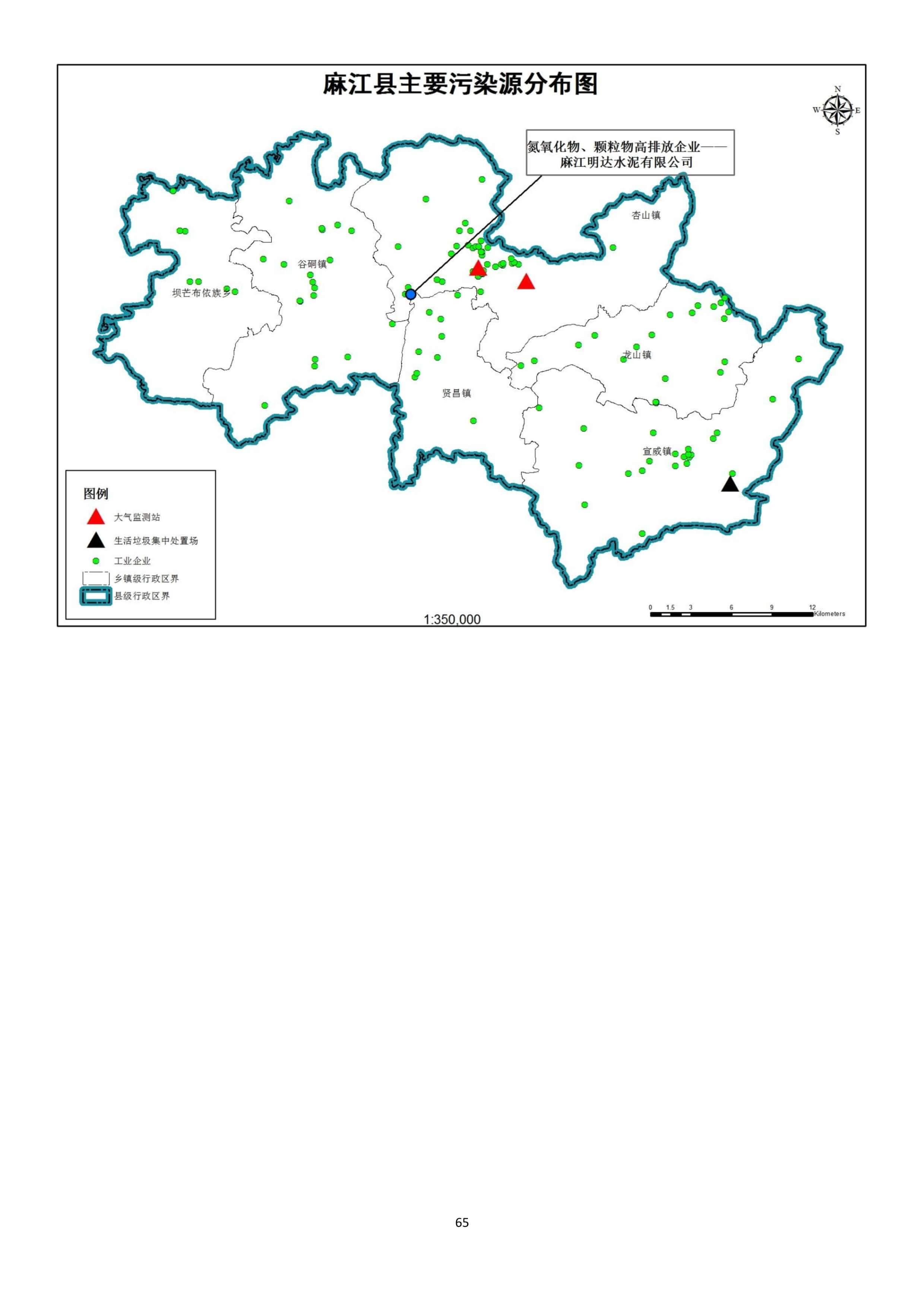This screenshot has width=924, height=1307.
Task: Click the 坝芒布依族乡 township label
Action: pos(202,293)
